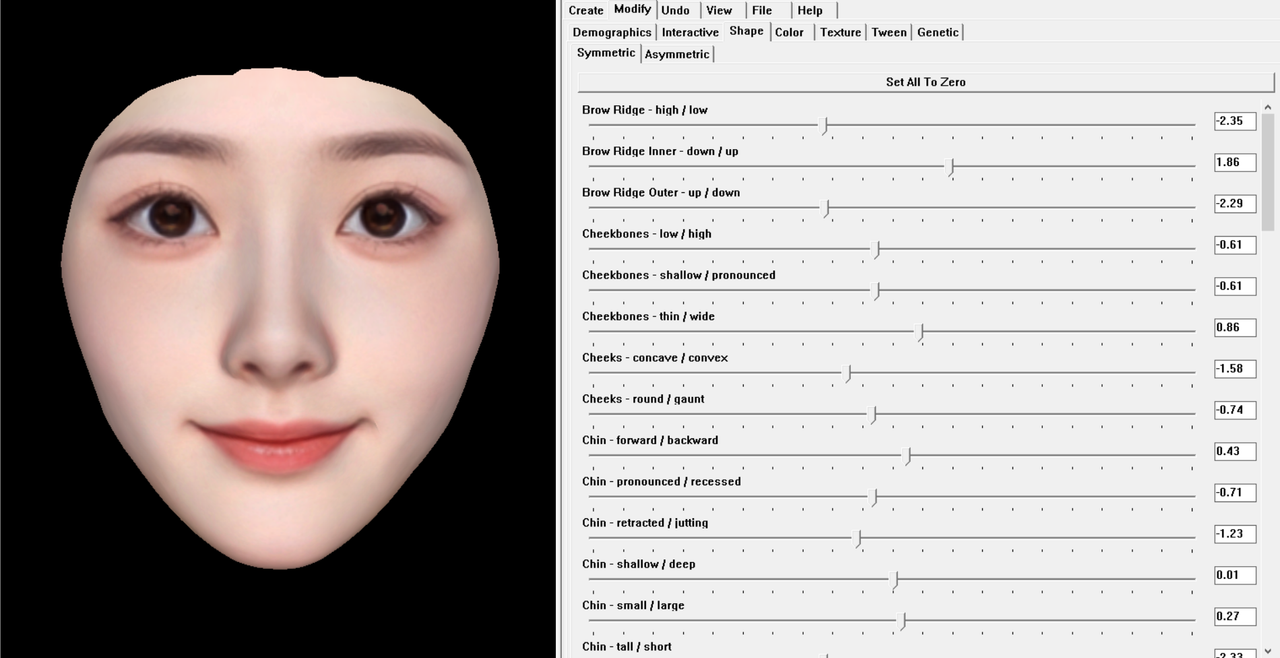Click the Brow Ridge Inner down/up slider

click(892, 167)
